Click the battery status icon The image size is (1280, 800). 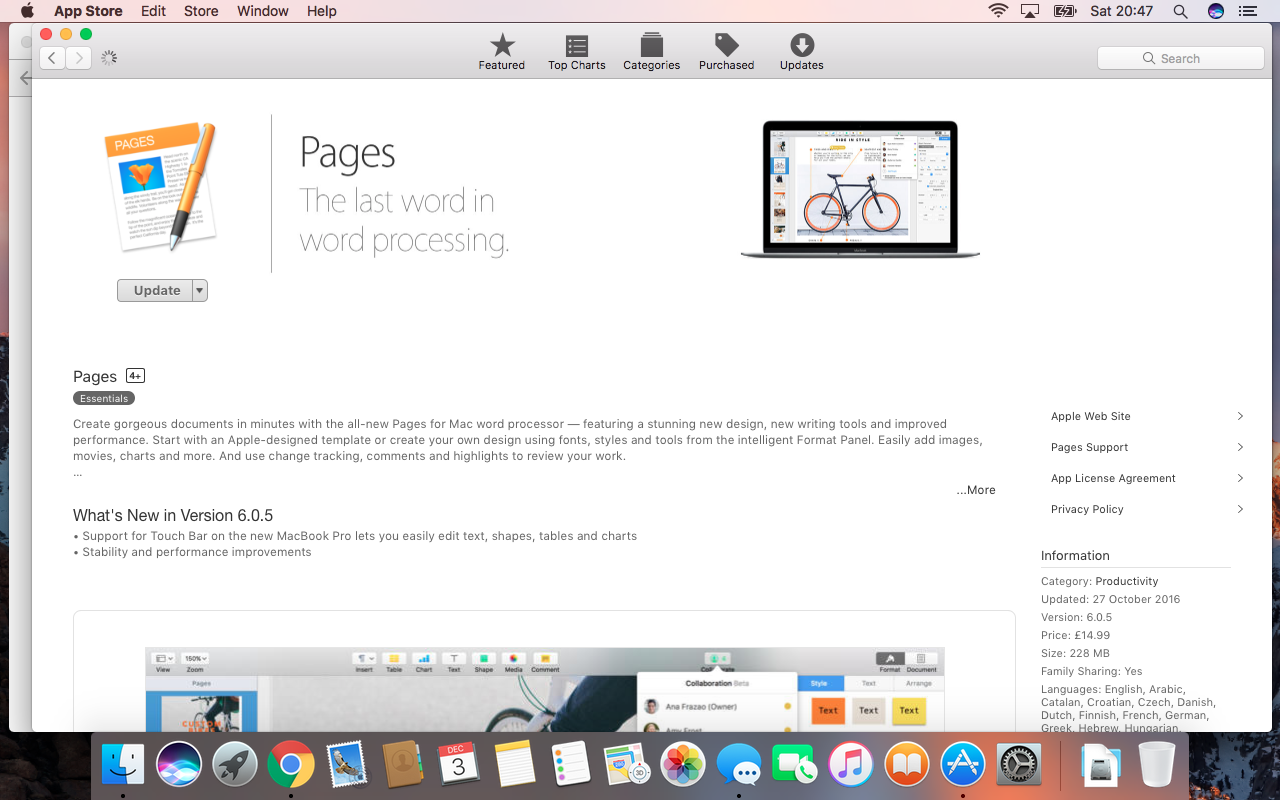tap(1065, 11)
